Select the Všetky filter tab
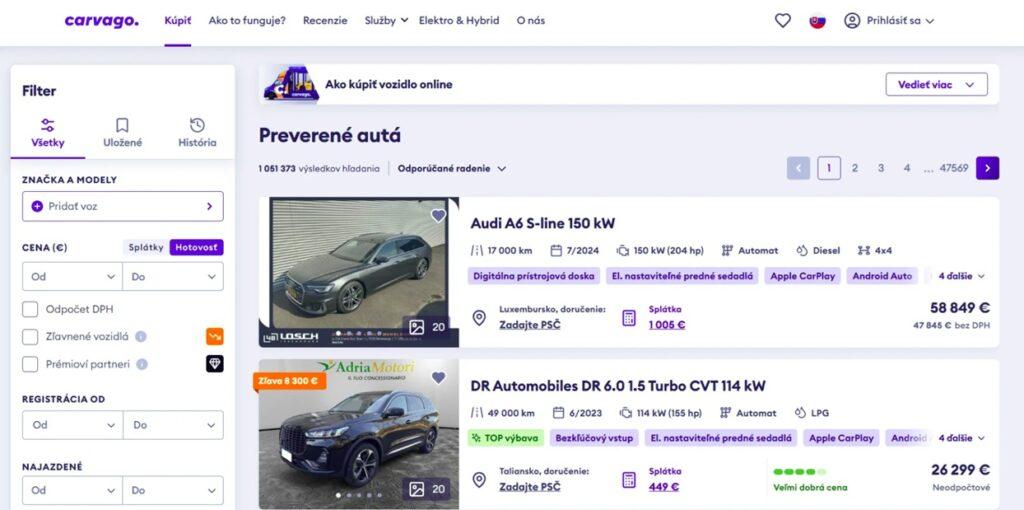1024x510 pixels. 48,134
